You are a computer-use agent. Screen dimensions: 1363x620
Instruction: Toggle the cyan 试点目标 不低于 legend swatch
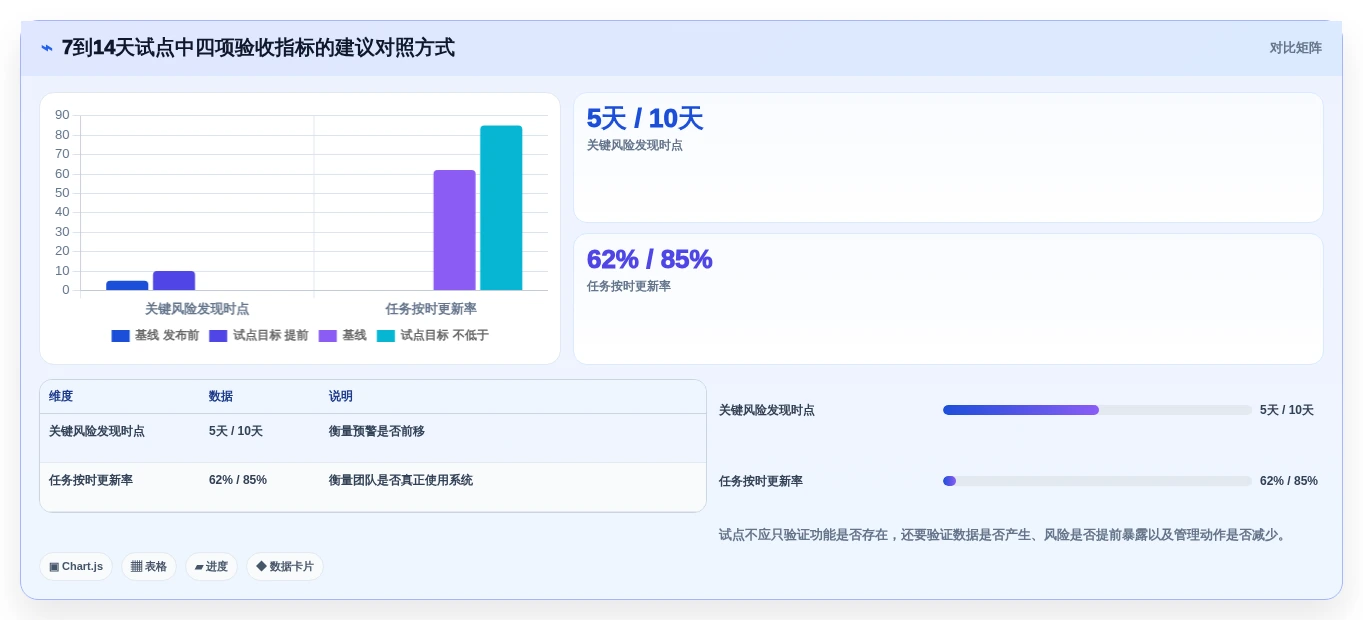pos(386,336)
